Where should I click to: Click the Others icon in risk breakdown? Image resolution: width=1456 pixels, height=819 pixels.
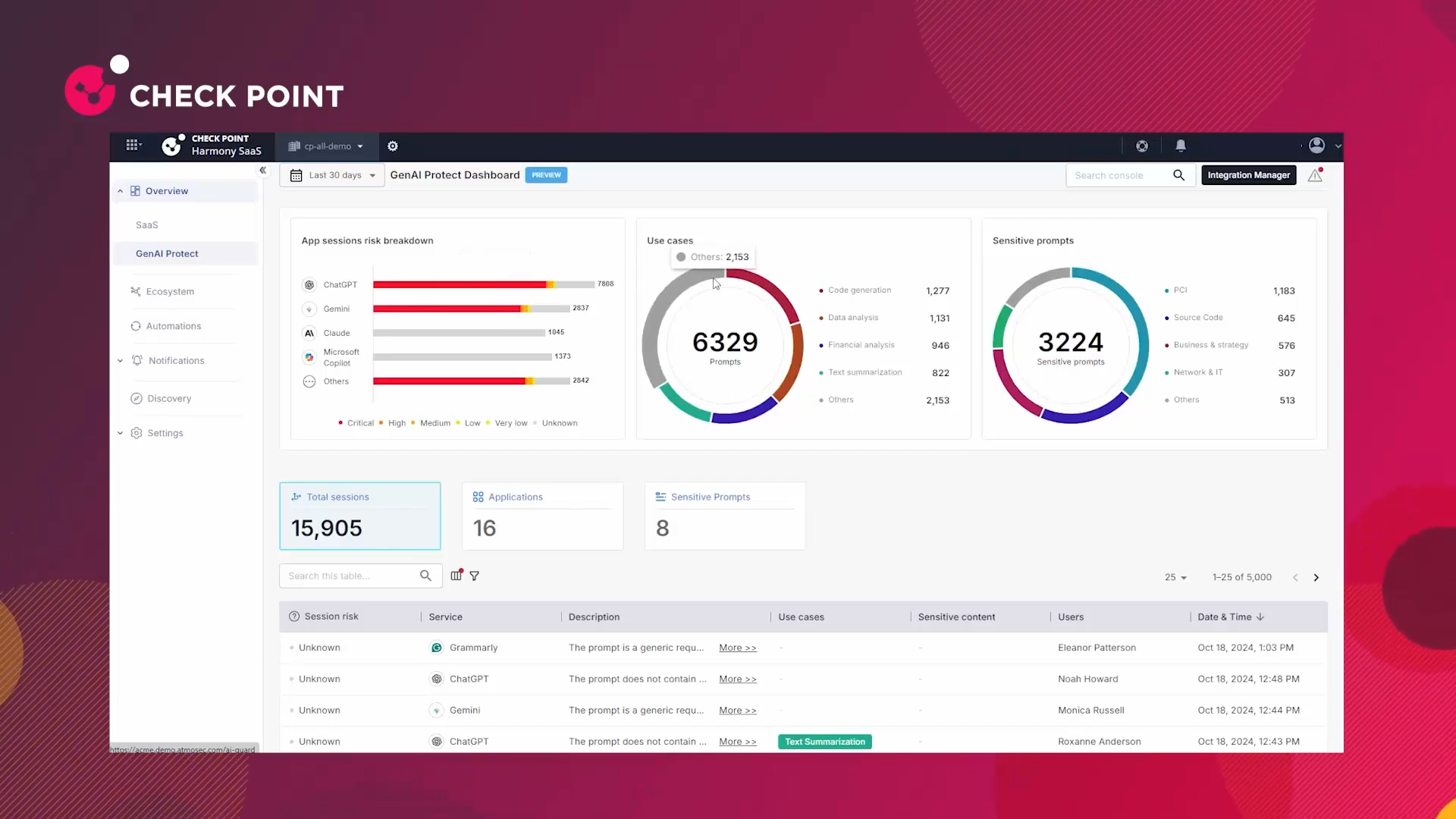309,381
